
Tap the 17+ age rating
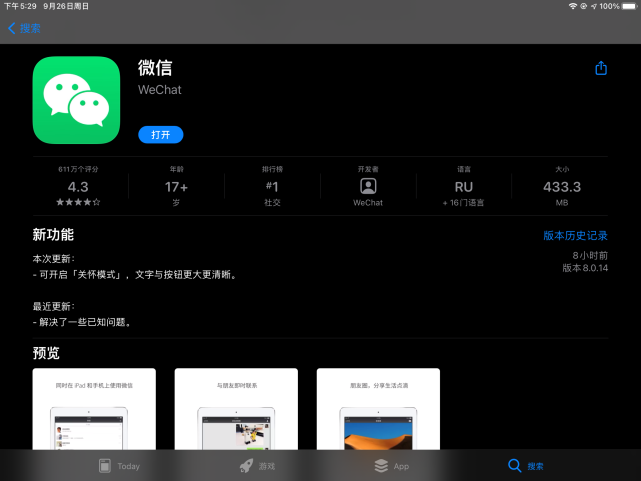[176, 187]
